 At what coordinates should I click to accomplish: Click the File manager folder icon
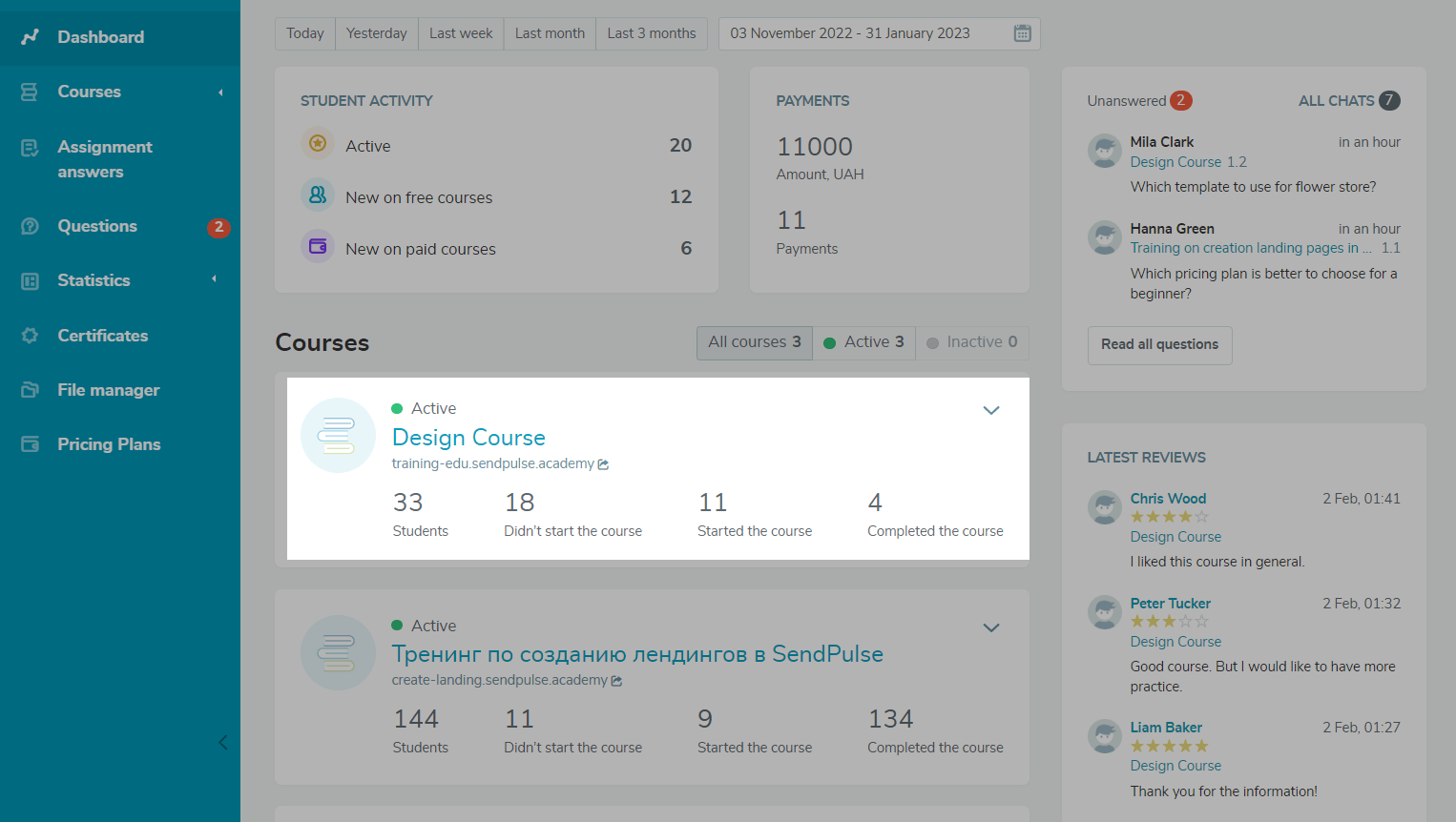(31, 390)
